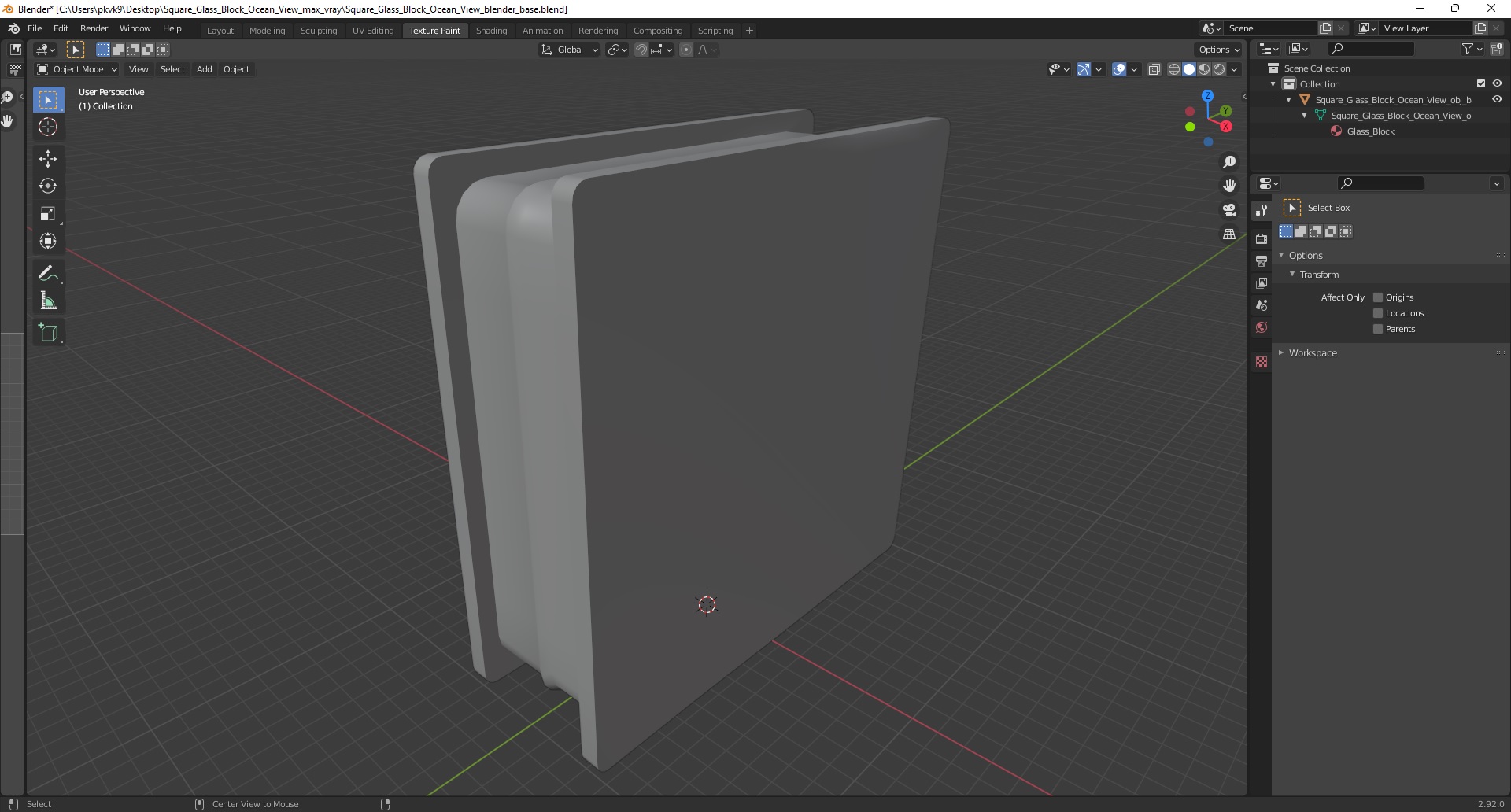1511x812 pixels.
Task: Click the new collection icon in the outliner
Action: pos(1496,49)
